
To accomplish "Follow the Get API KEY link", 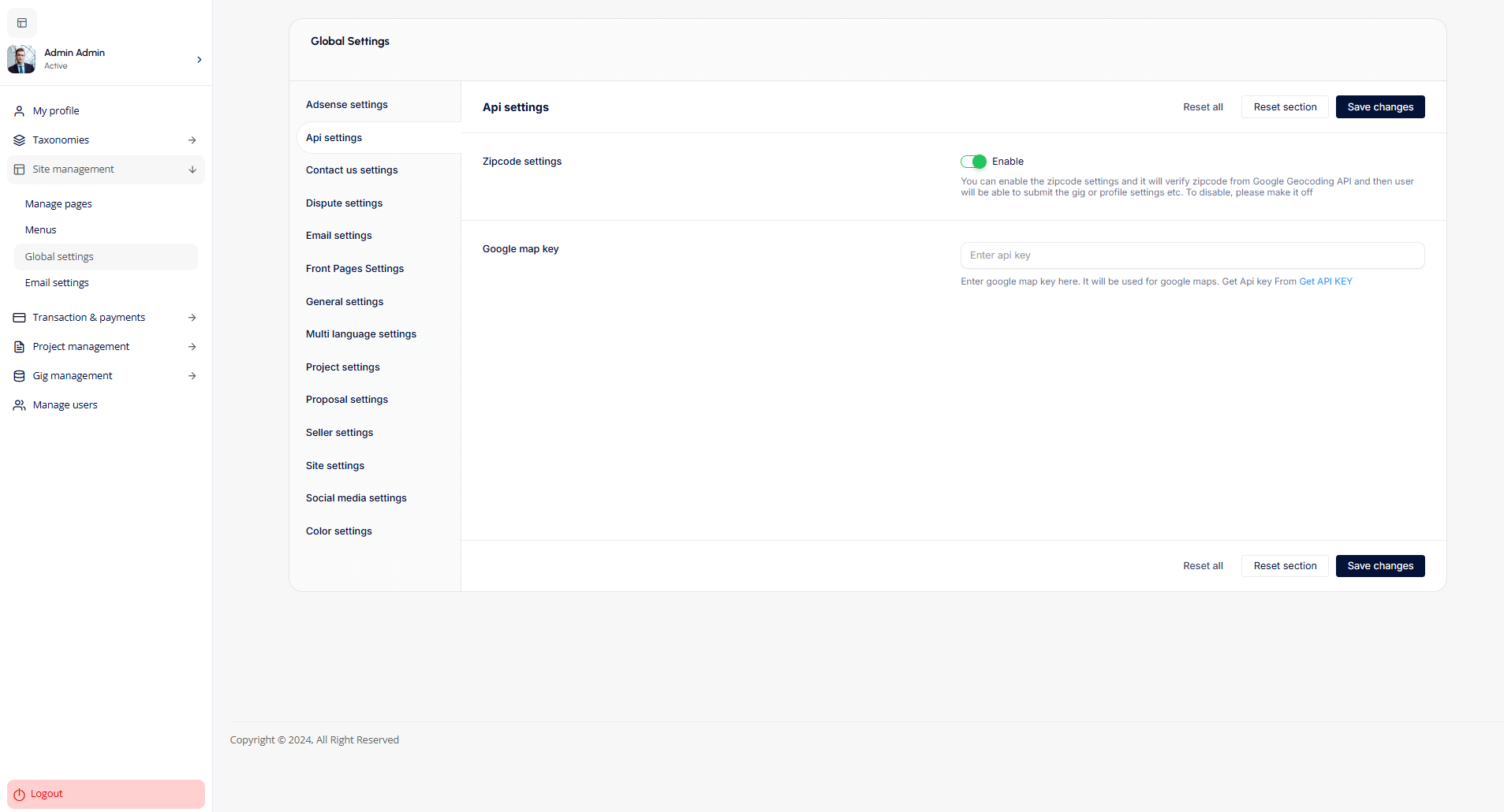I will coord(1325,281).
